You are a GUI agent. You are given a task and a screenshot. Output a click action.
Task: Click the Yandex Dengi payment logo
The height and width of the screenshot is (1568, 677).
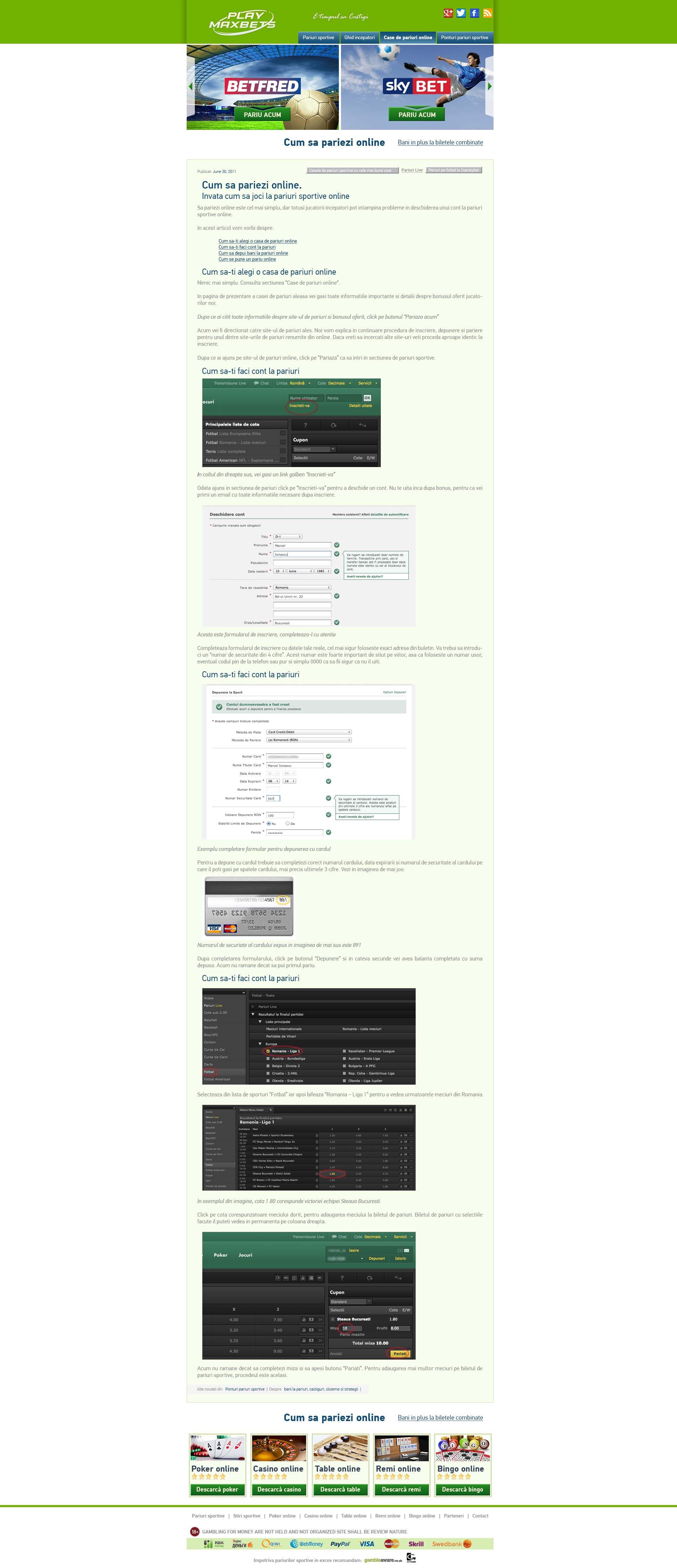point(243,1544)
